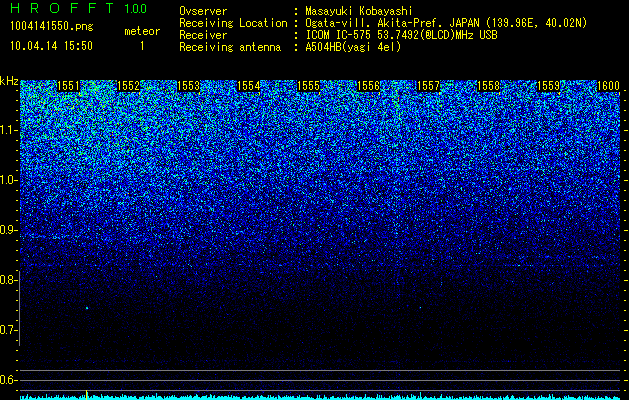Select observer name Masayuki Kobayashi
The height and width of the screenshot is (400, 629).
pyautogui.click(x=359, y=11)
